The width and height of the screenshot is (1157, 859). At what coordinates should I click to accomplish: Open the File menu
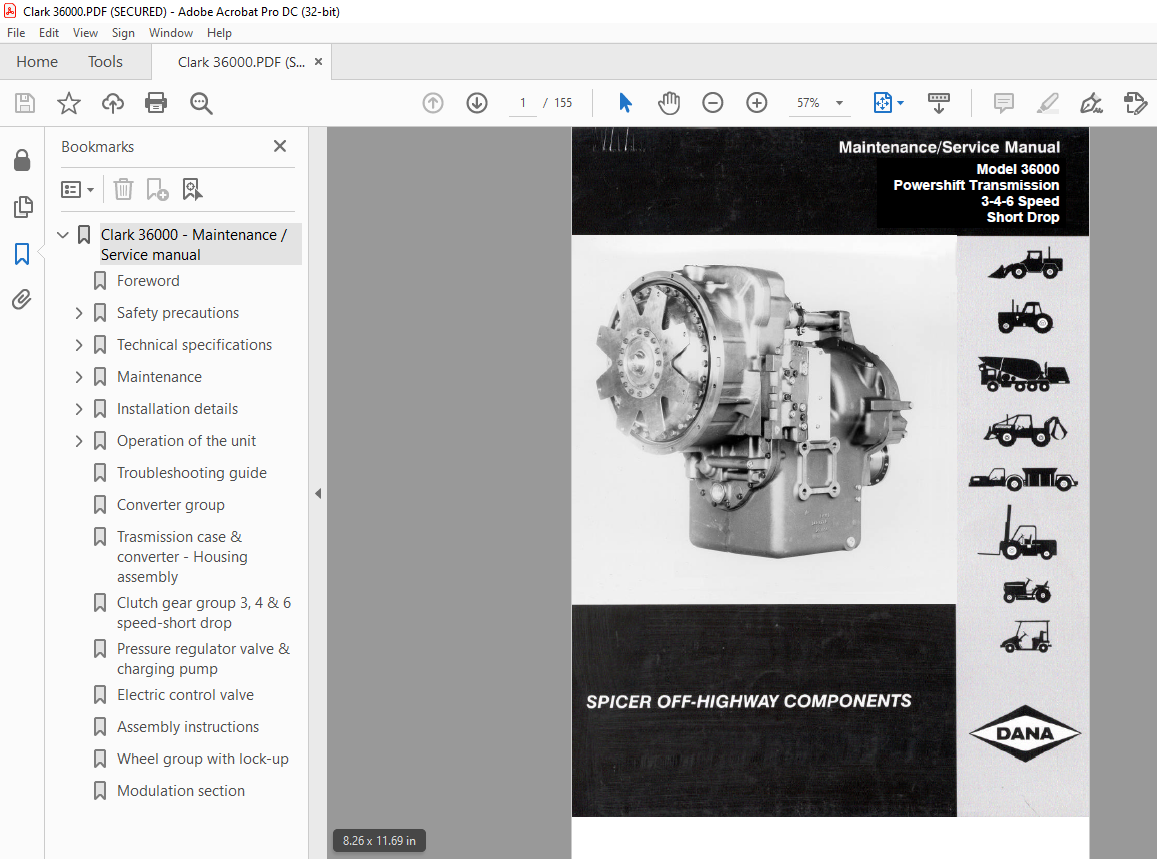[x=16, y=32]
